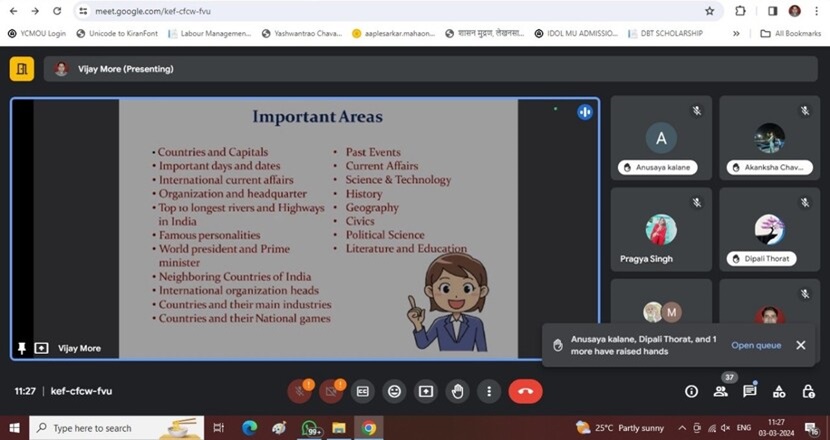The width and height of the screenshot is (830, 440).
Task: Reload the Google Meet page
Action: (x=57, y=11)
